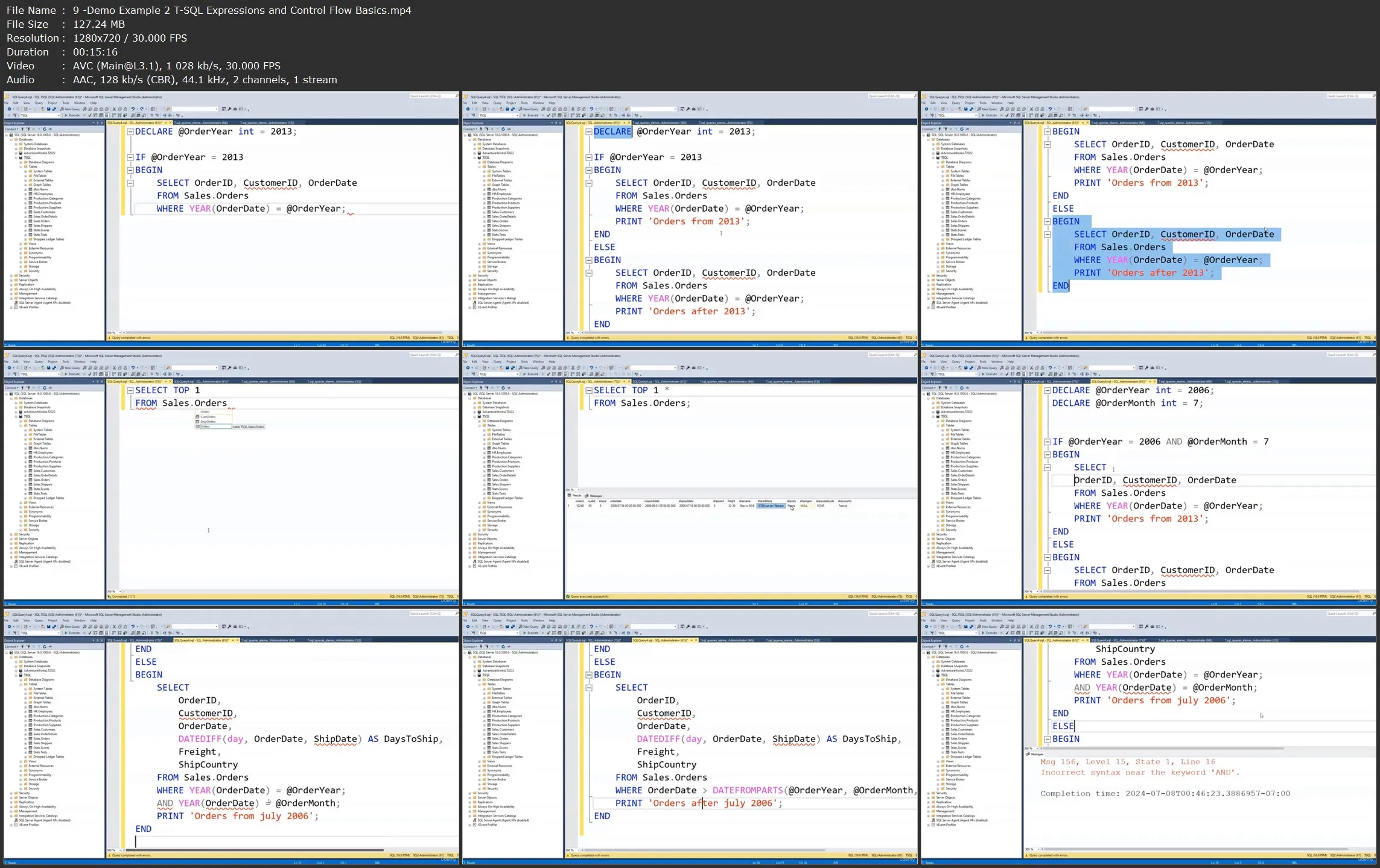Select Sales.Customers in the results-grid frame tree
Viewport: 1380px width, 868px height.
coord(503,470)
